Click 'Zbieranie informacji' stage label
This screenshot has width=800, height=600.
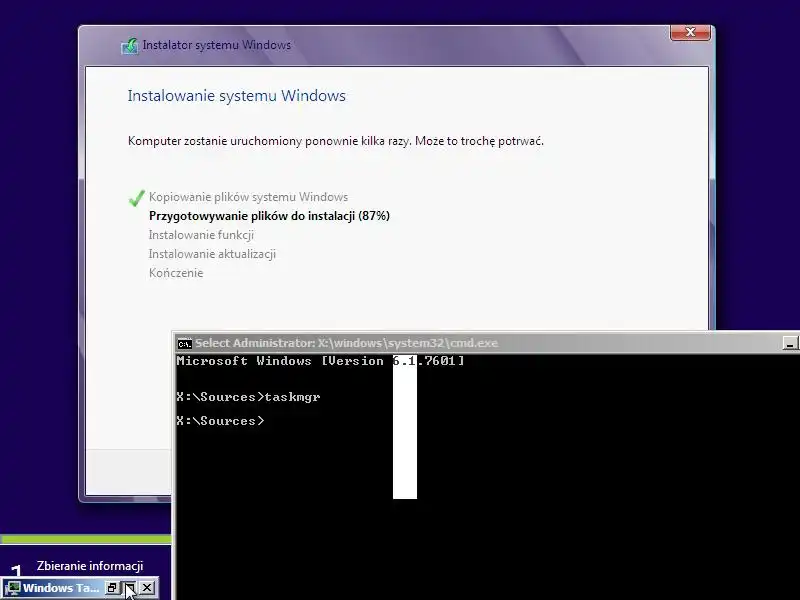90,566
